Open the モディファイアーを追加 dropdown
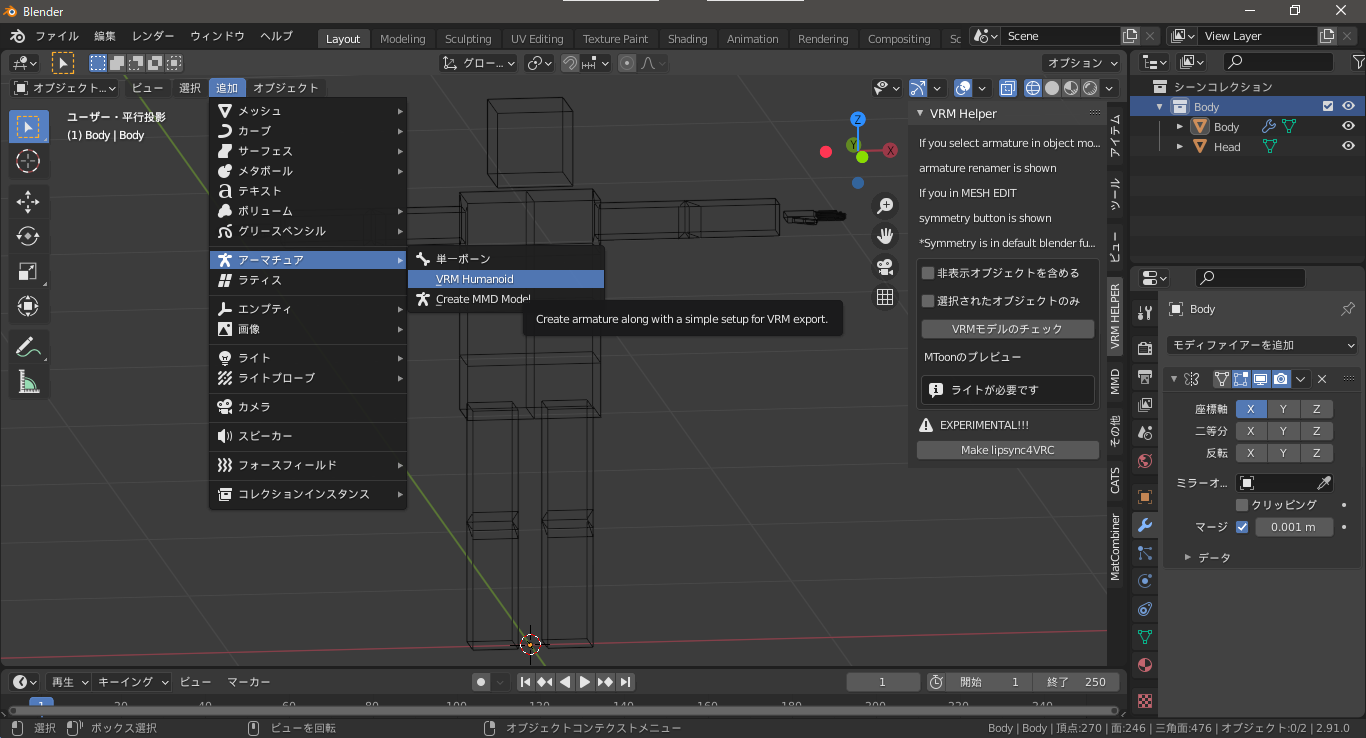This screenshot has width=1366, height=738. pos(1262,345)
